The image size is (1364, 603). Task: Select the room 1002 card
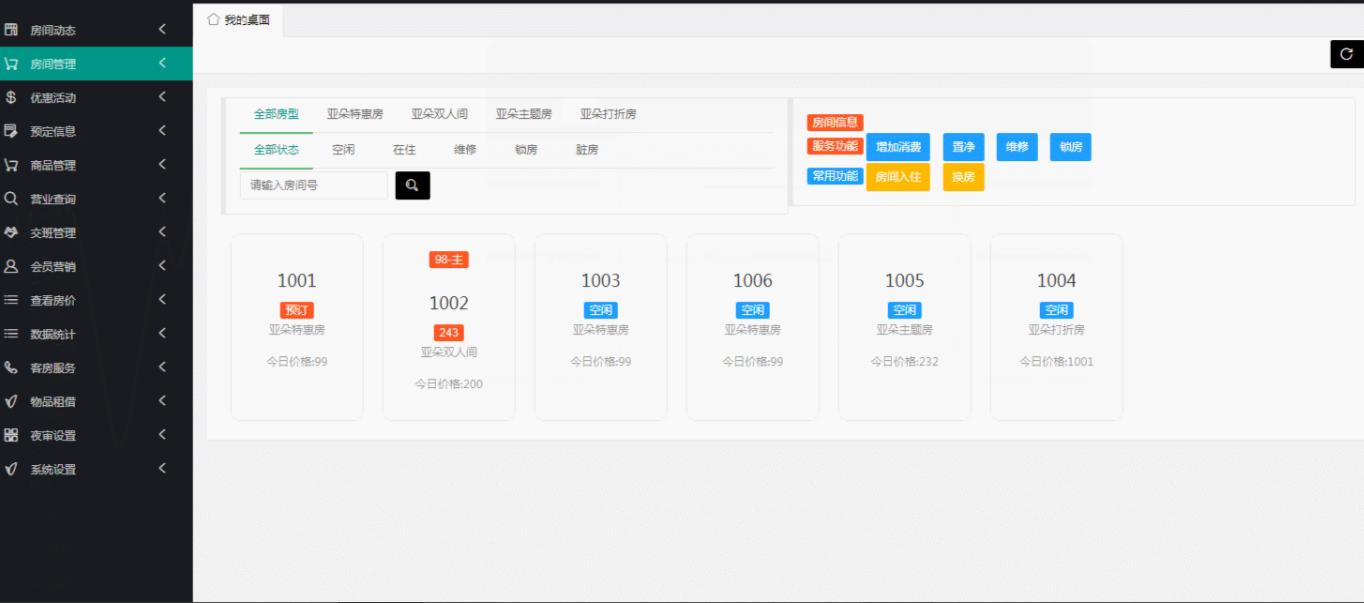click(449, 327)
